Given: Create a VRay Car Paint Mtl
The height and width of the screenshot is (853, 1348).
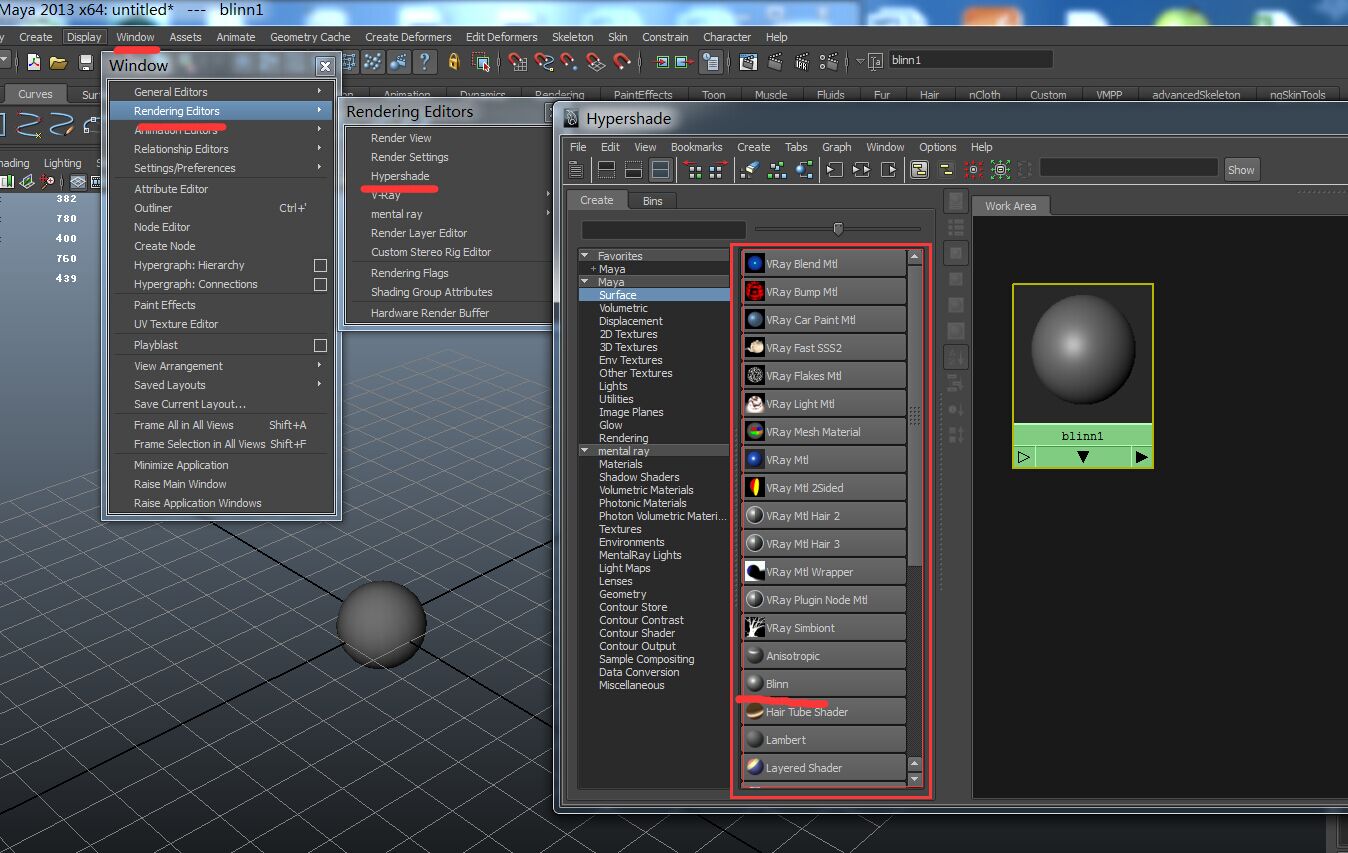Looking at the screenshot, I should click(824, 320).
